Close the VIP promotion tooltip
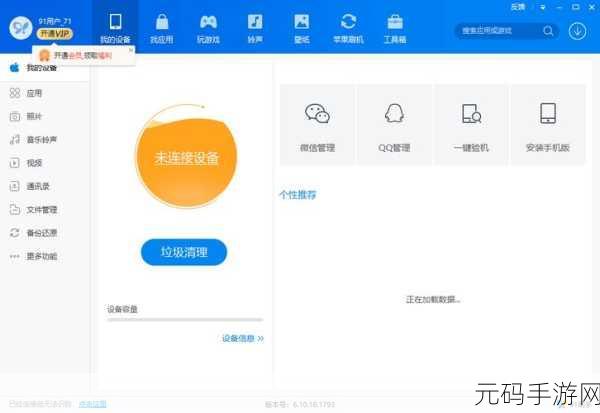This screenshot has height=413, width=600. click(131, 50)
